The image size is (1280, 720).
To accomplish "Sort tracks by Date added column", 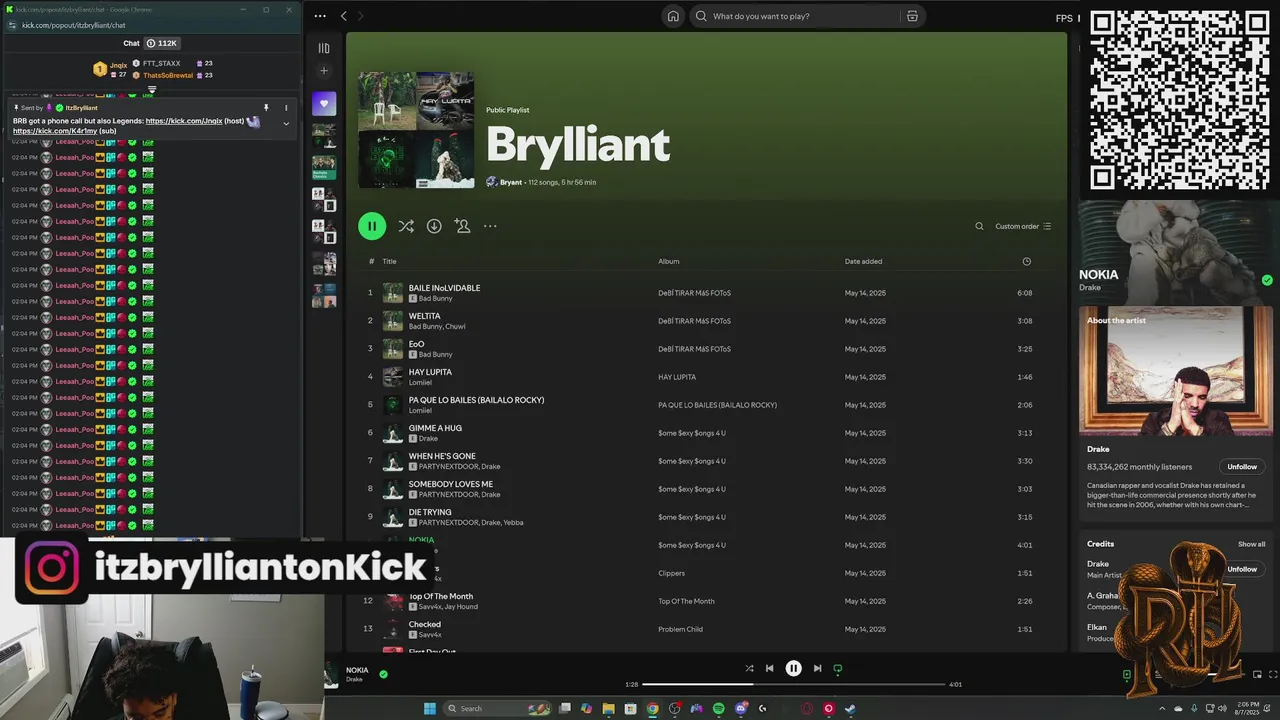I will (863, 261).
